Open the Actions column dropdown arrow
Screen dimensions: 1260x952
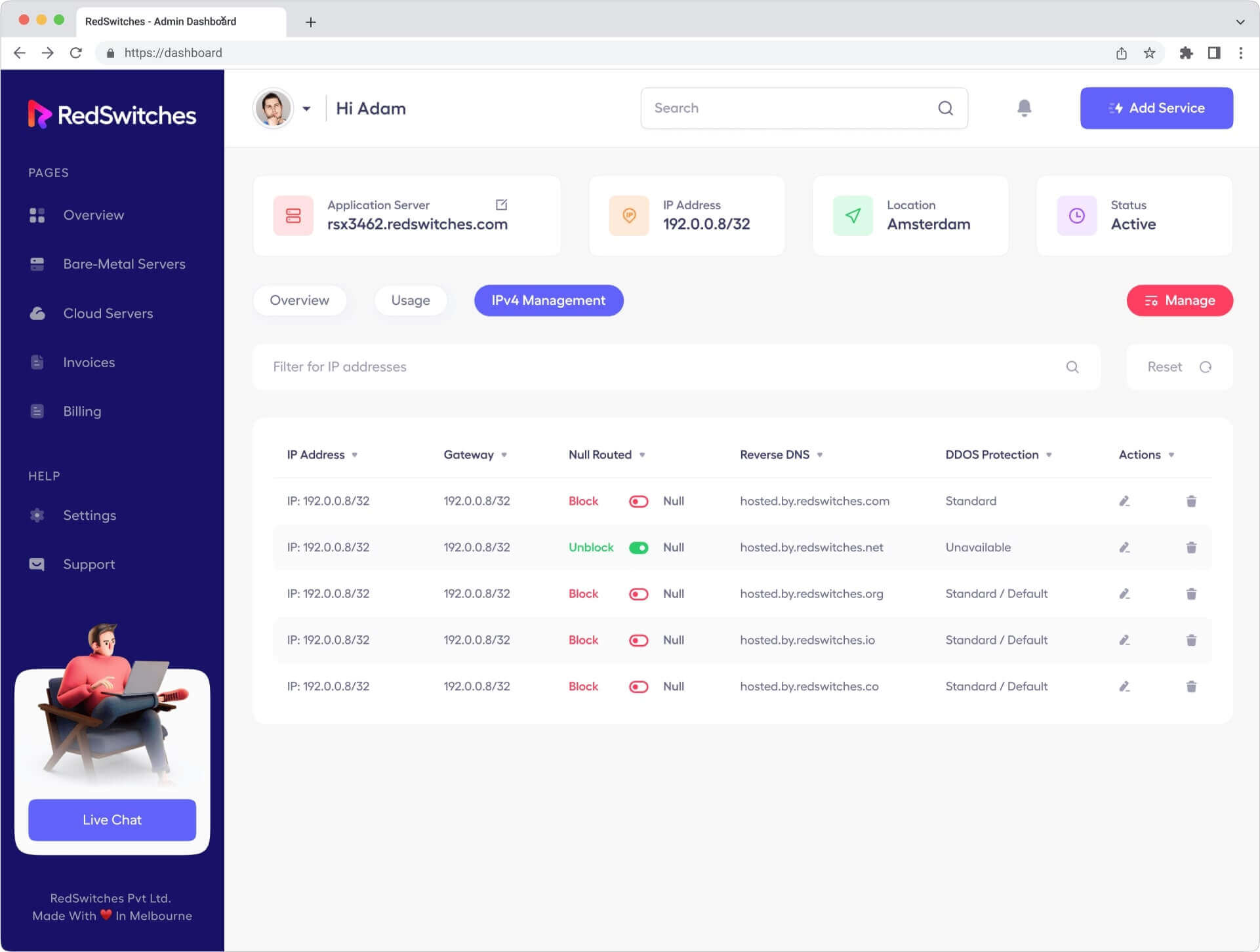pyautogui.click(x=1171, y=455)
